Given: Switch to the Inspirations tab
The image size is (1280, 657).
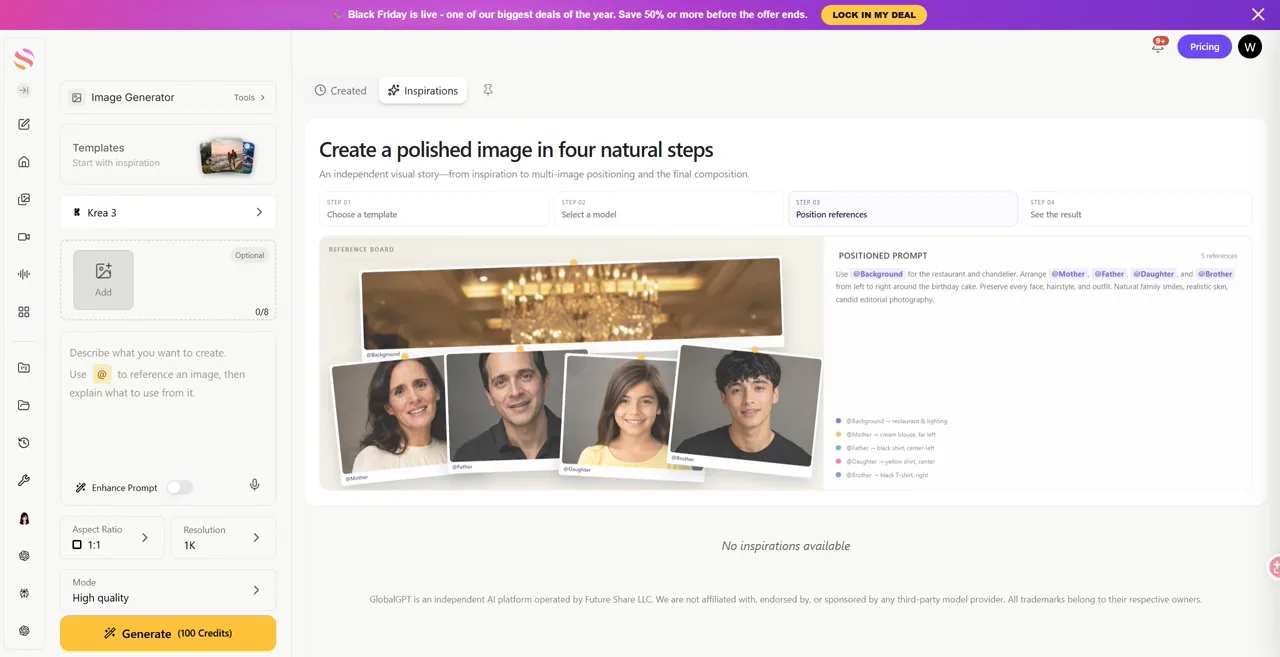Looking at the screenshot, I should coord(423,90).
